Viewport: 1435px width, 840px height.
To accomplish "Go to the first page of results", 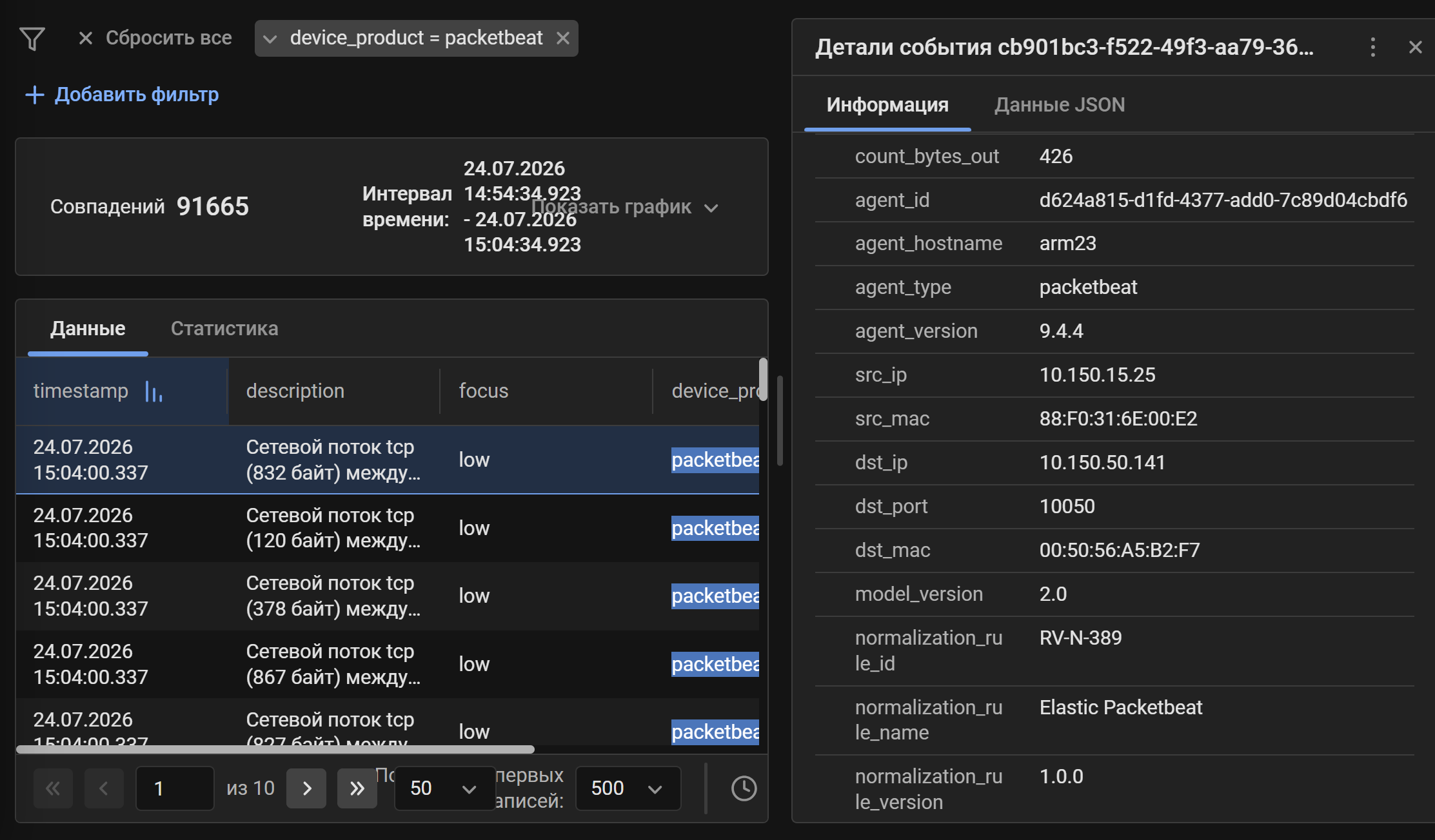I will pos(53,788).
